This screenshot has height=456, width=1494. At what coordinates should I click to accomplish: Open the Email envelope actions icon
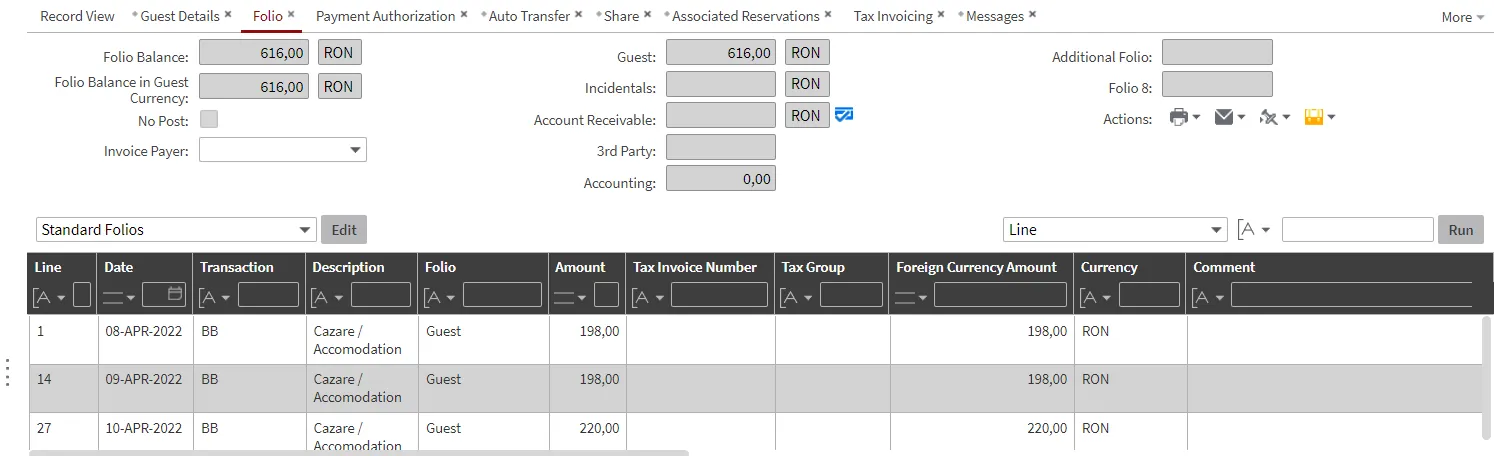(1229, 118)
